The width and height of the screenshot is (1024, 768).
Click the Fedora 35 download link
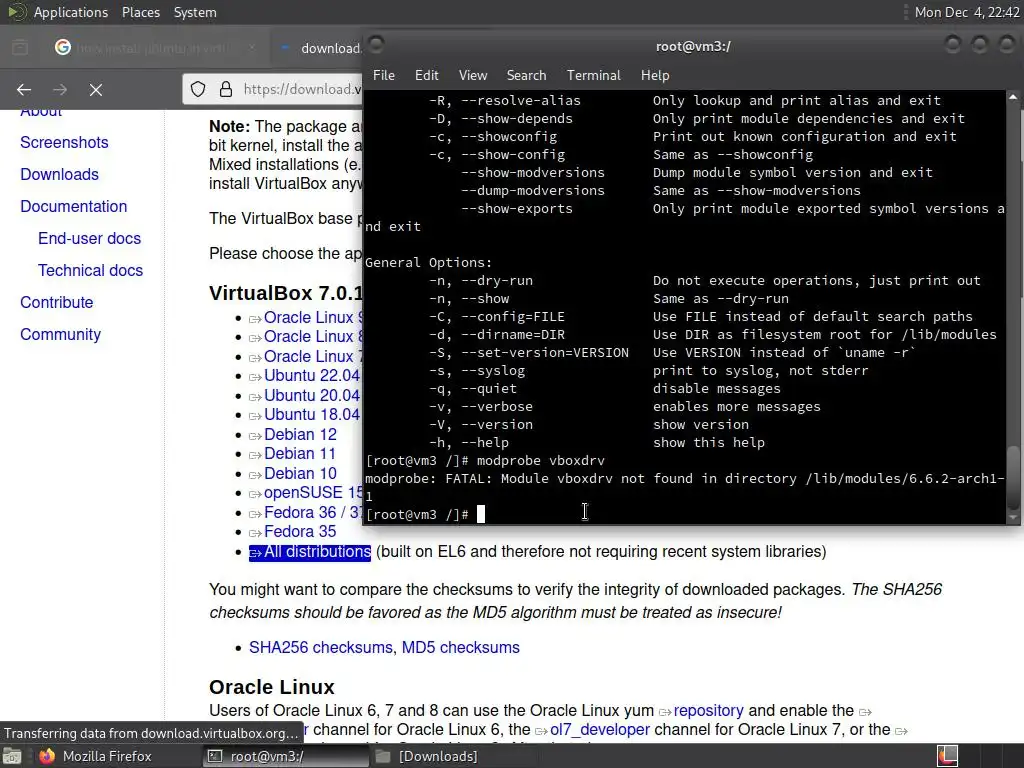[x=300, y=532]
